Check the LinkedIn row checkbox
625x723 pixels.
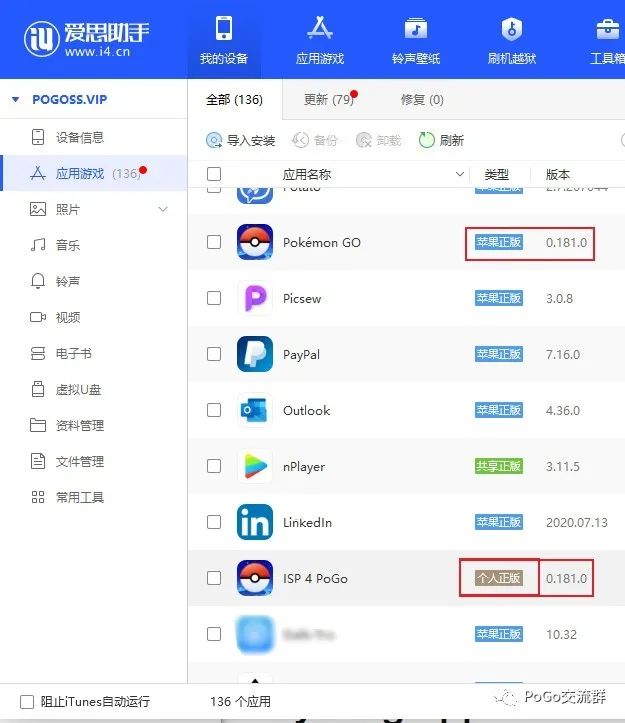click(214, 522)
